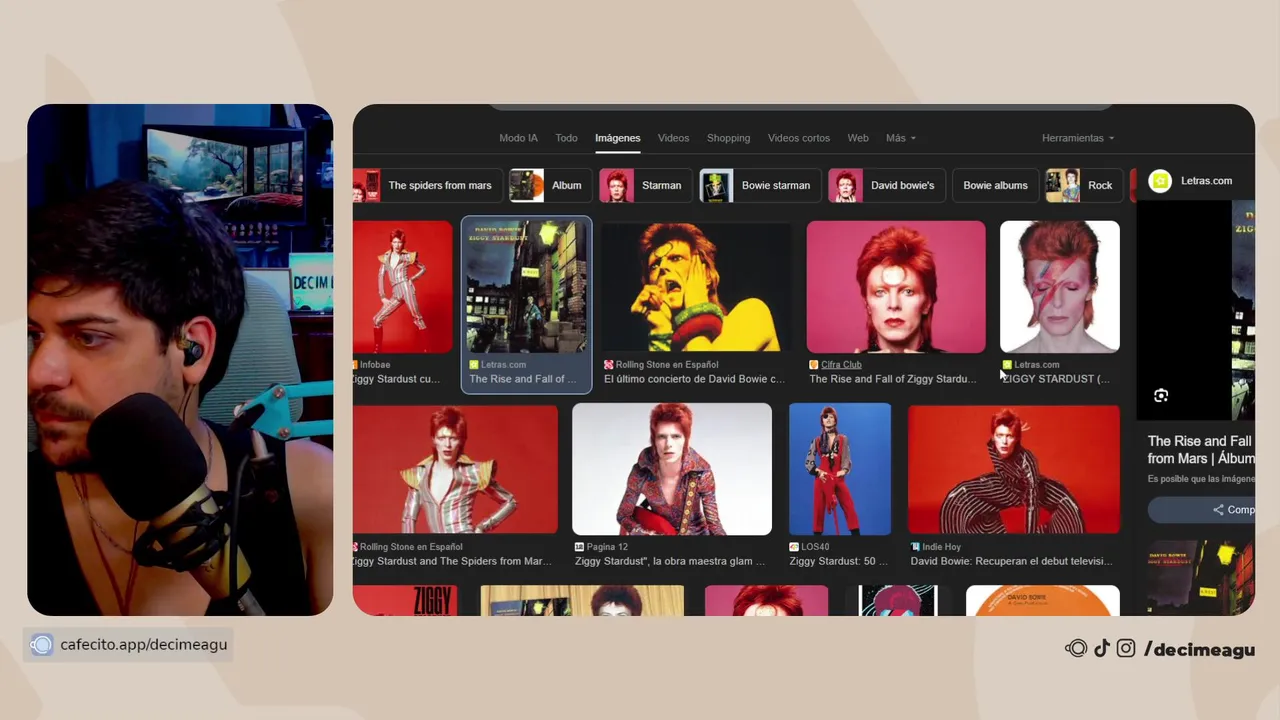Filter by the Rock chip
Image resolution: width=1280 pixels, height=720 pixels.
point(1083,185)
